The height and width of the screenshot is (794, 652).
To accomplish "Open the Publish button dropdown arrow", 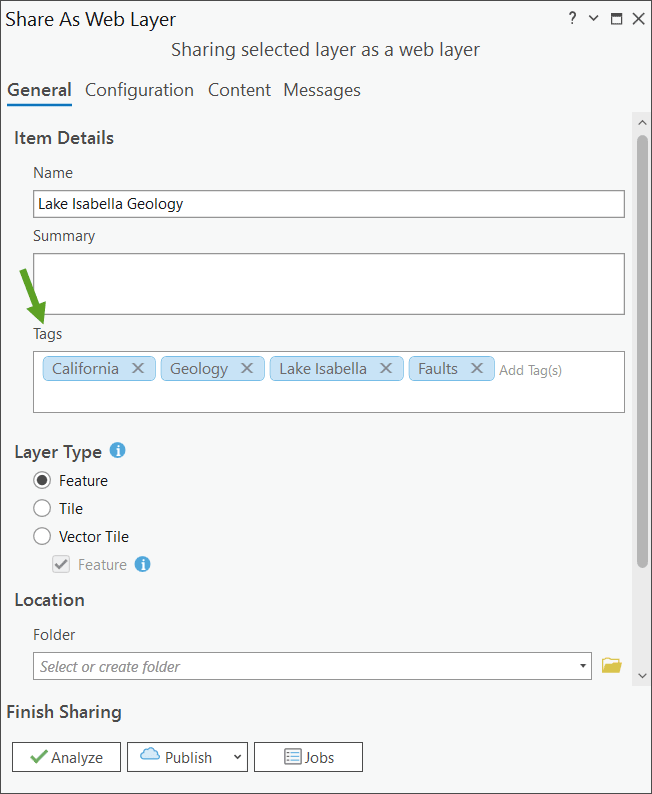I will click(237, 757).
